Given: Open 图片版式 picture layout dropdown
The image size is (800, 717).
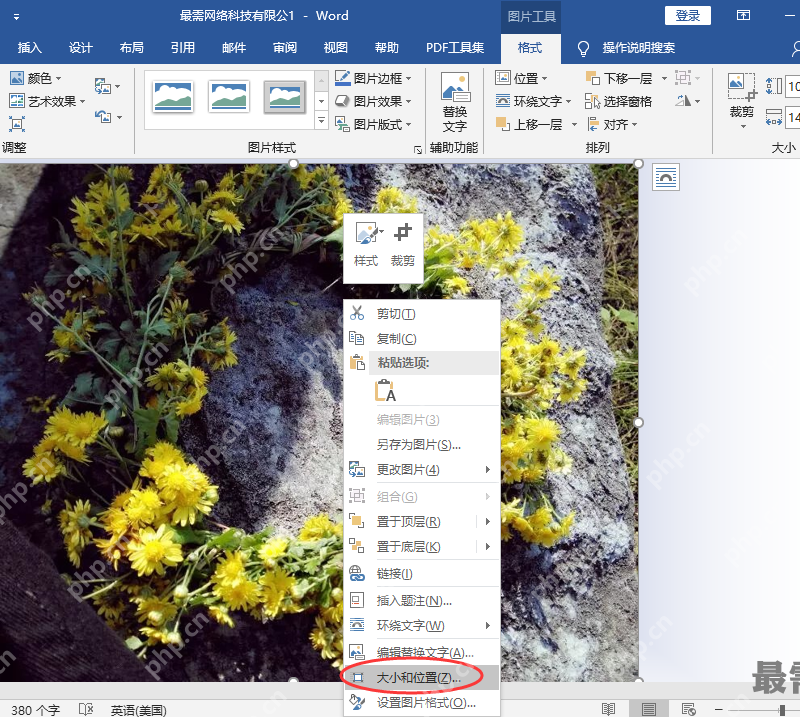Looking at the screenshot, I should tap(373, 124).
